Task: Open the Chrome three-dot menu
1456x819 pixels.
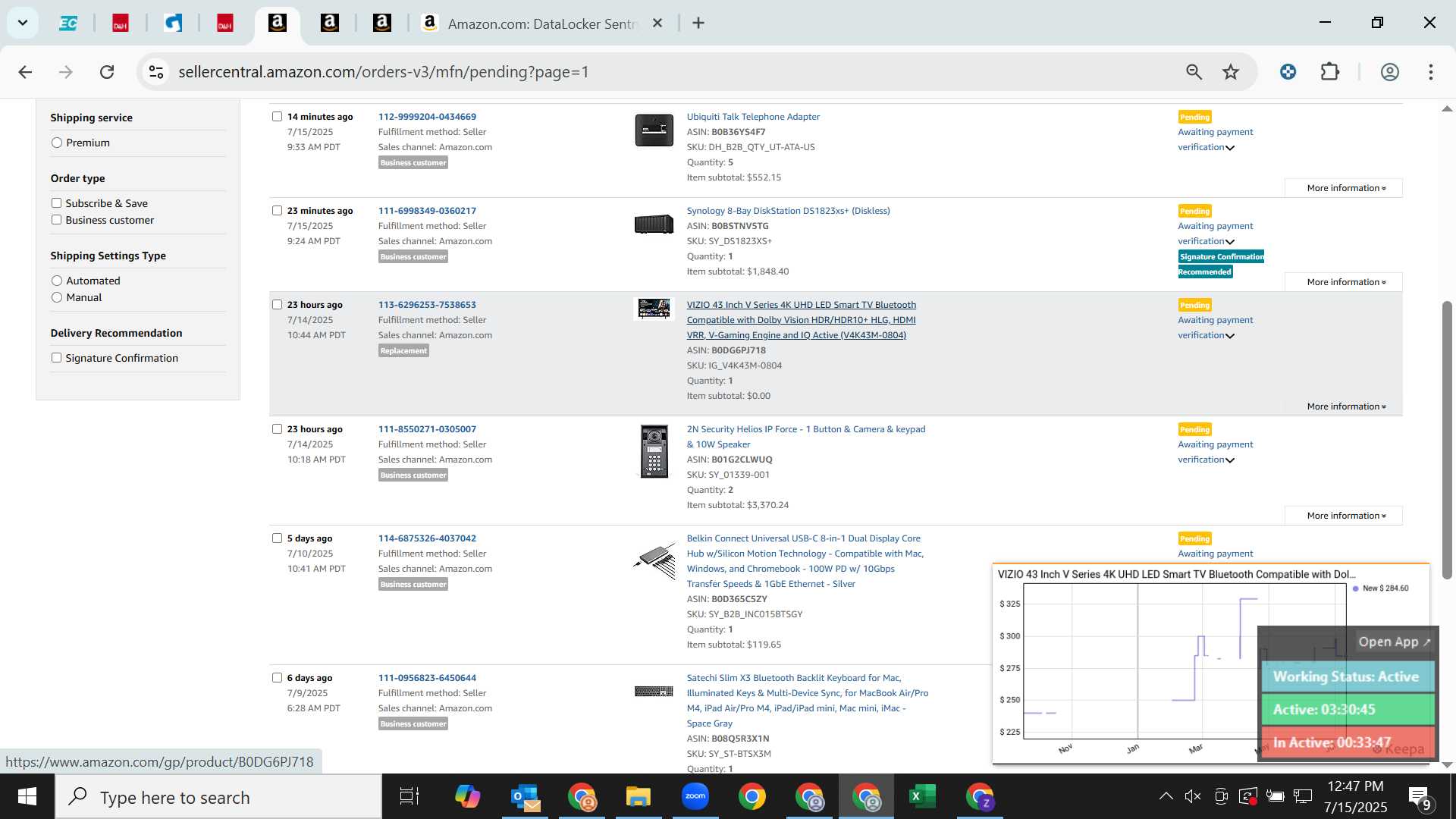Action: click(1431, 72)
